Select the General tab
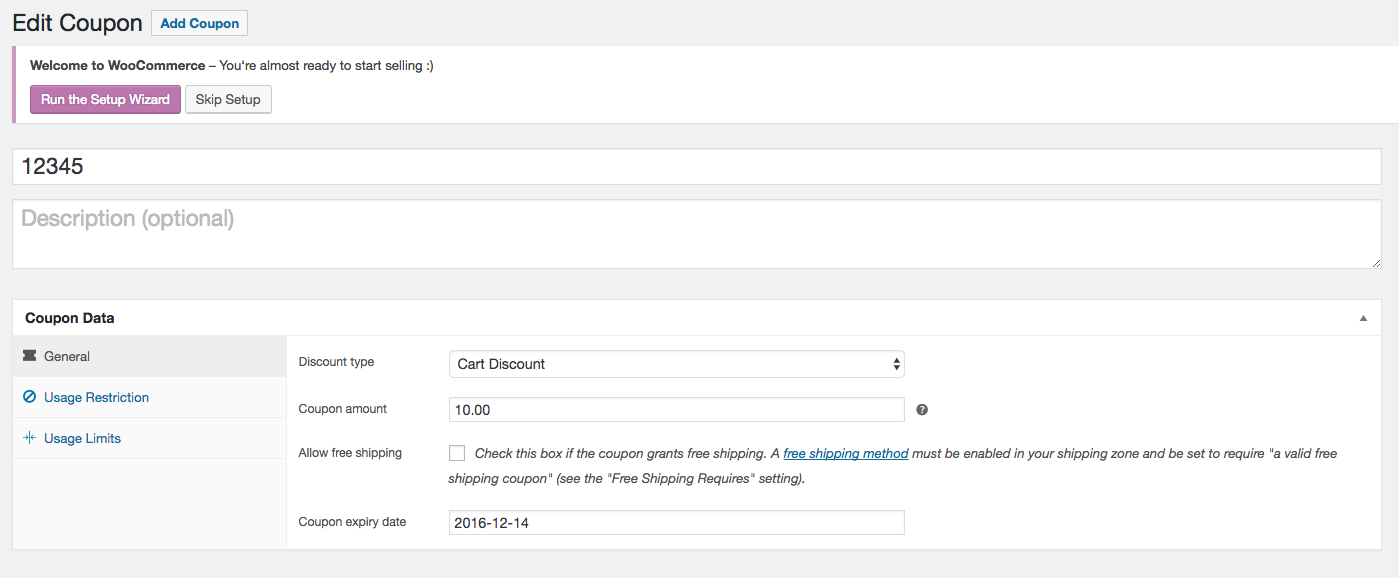 click(x=67, y=356)
